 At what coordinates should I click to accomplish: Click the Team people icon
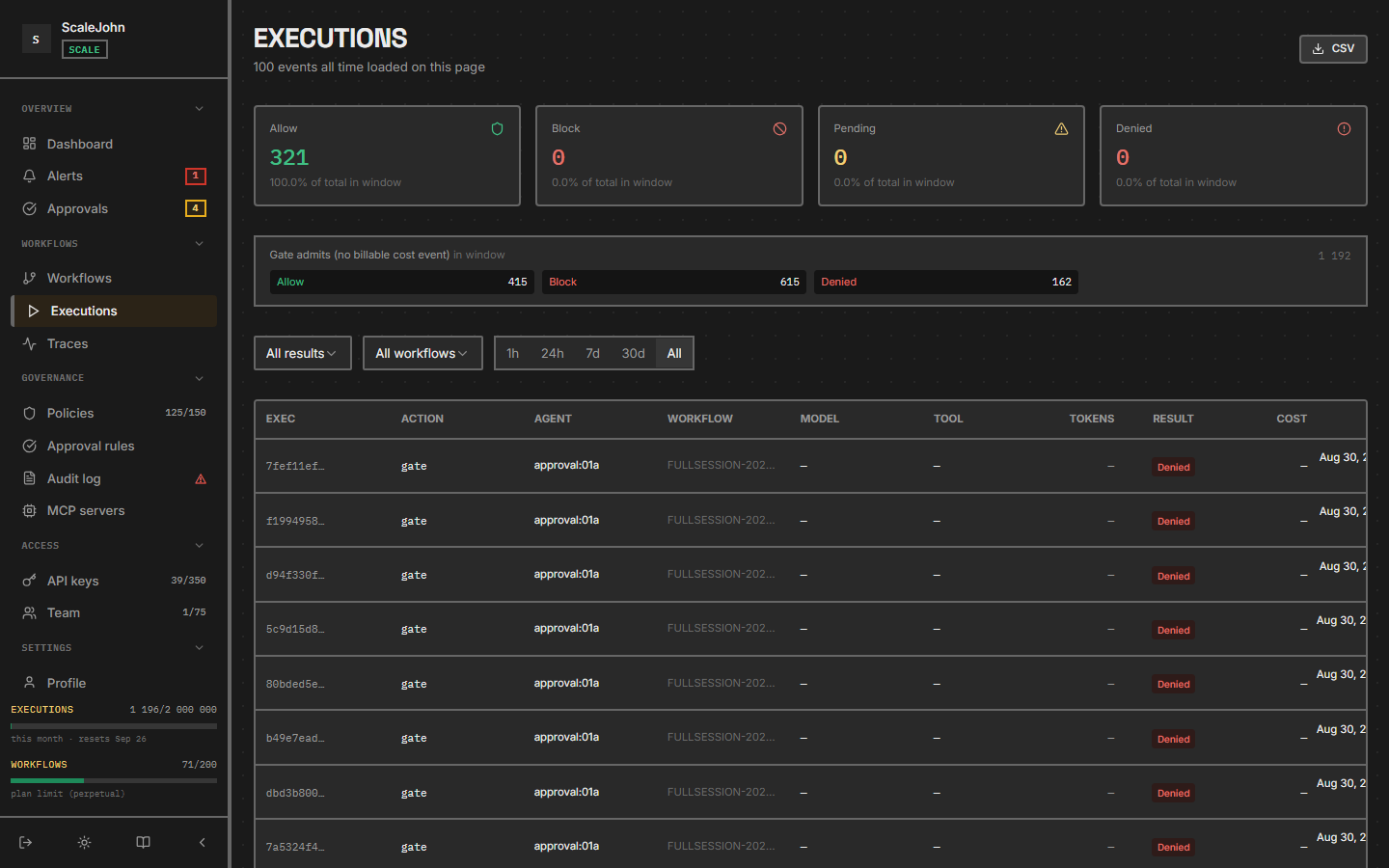[29, 612]
